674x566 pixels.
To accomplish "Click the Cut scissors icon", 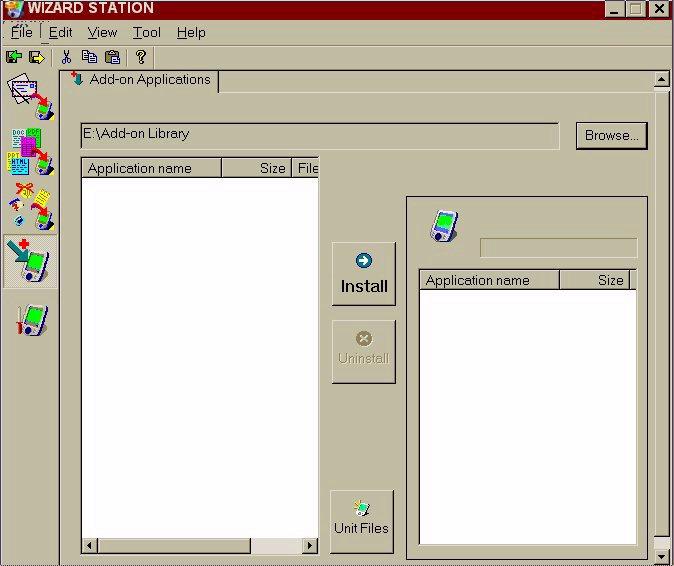I will (x=67, y=58).
